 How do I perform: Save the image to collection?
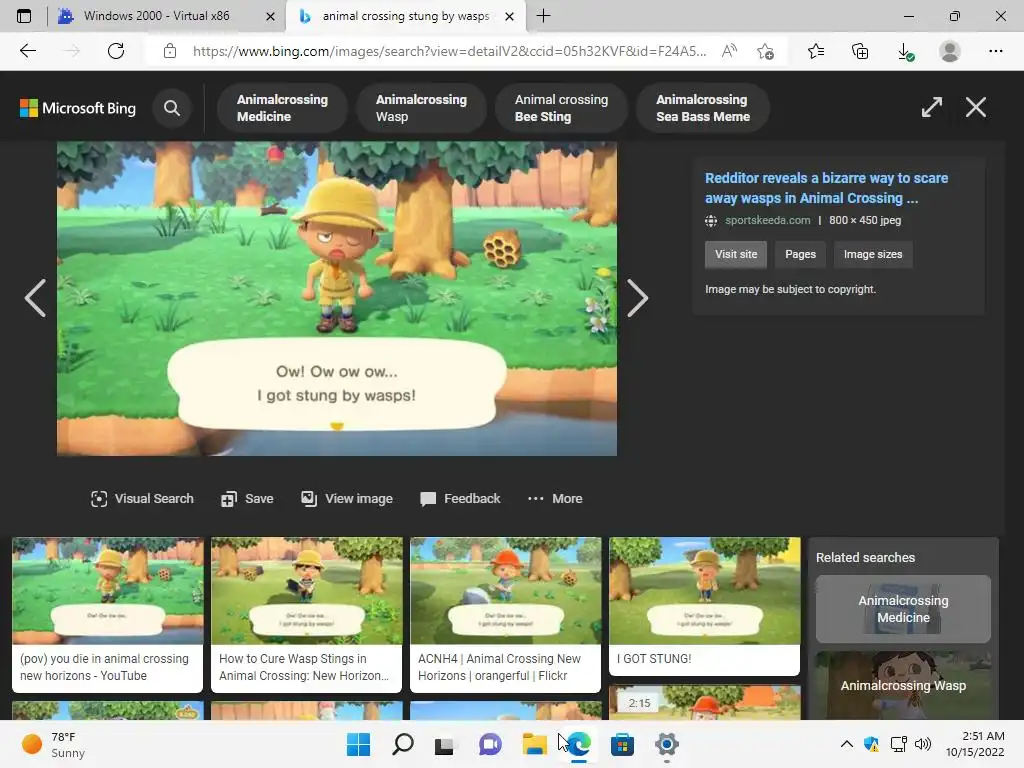click(x=247, y=499)
